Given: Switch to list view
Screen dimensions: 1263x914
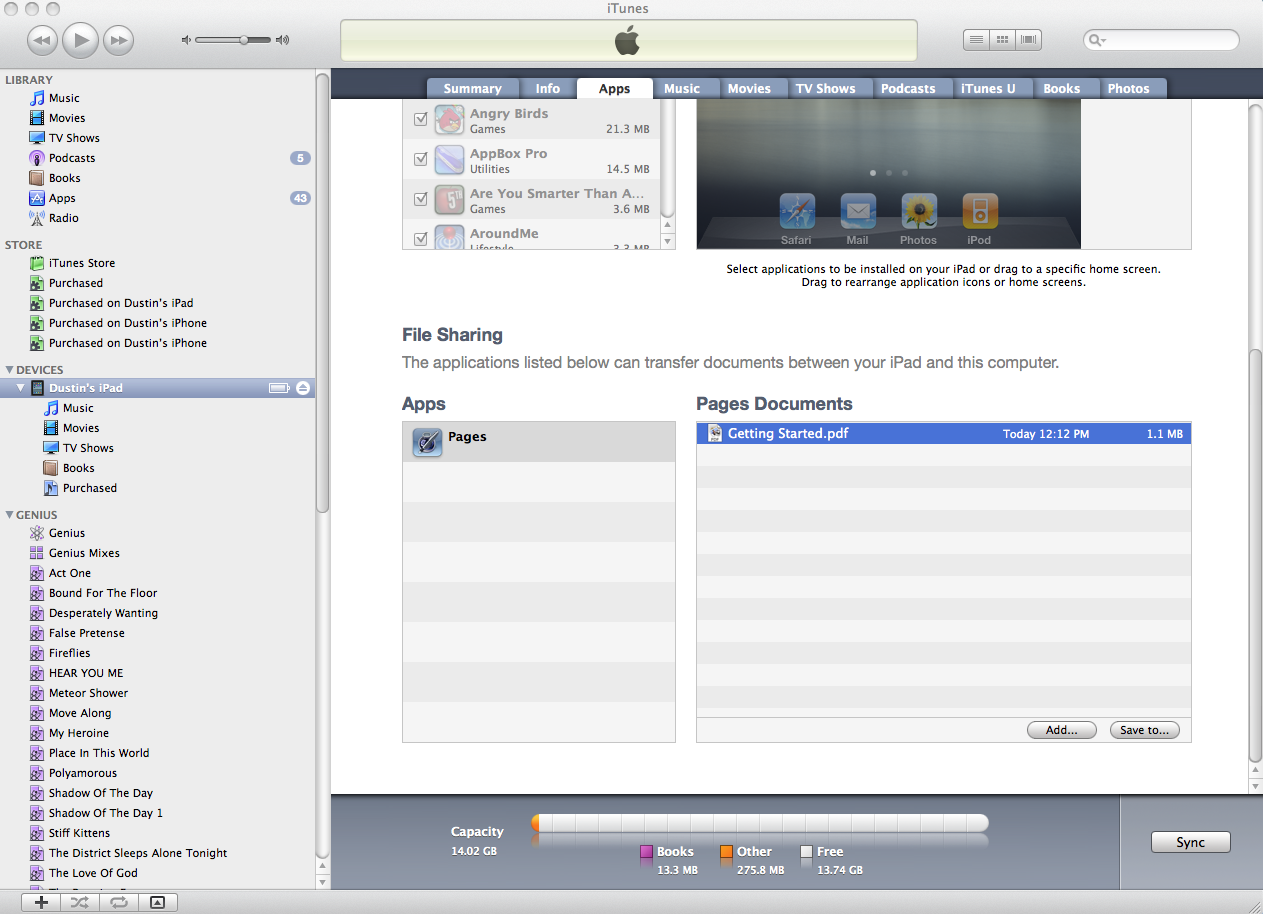Looking at the screenshot, I should click(x=976, y=40).
